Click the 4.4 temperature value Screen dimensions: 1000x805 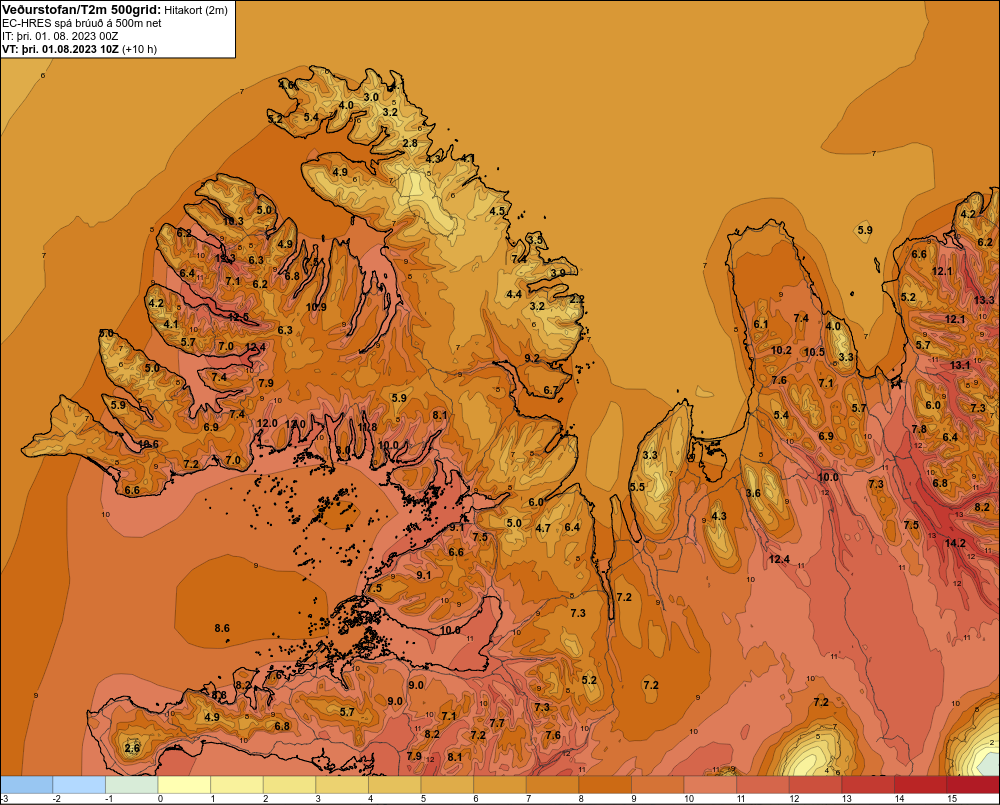[x=514, y=294]
